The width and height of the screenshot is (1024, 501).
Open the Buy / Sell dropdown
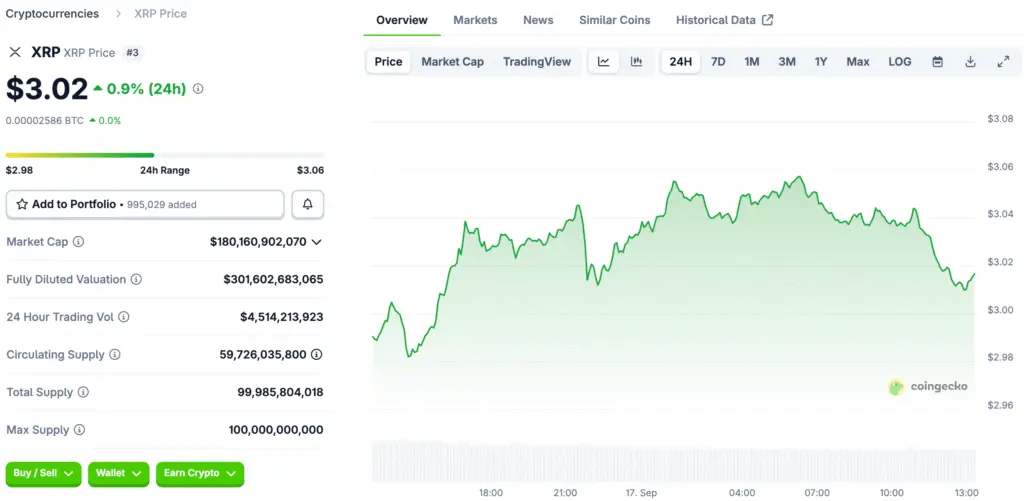44,473
